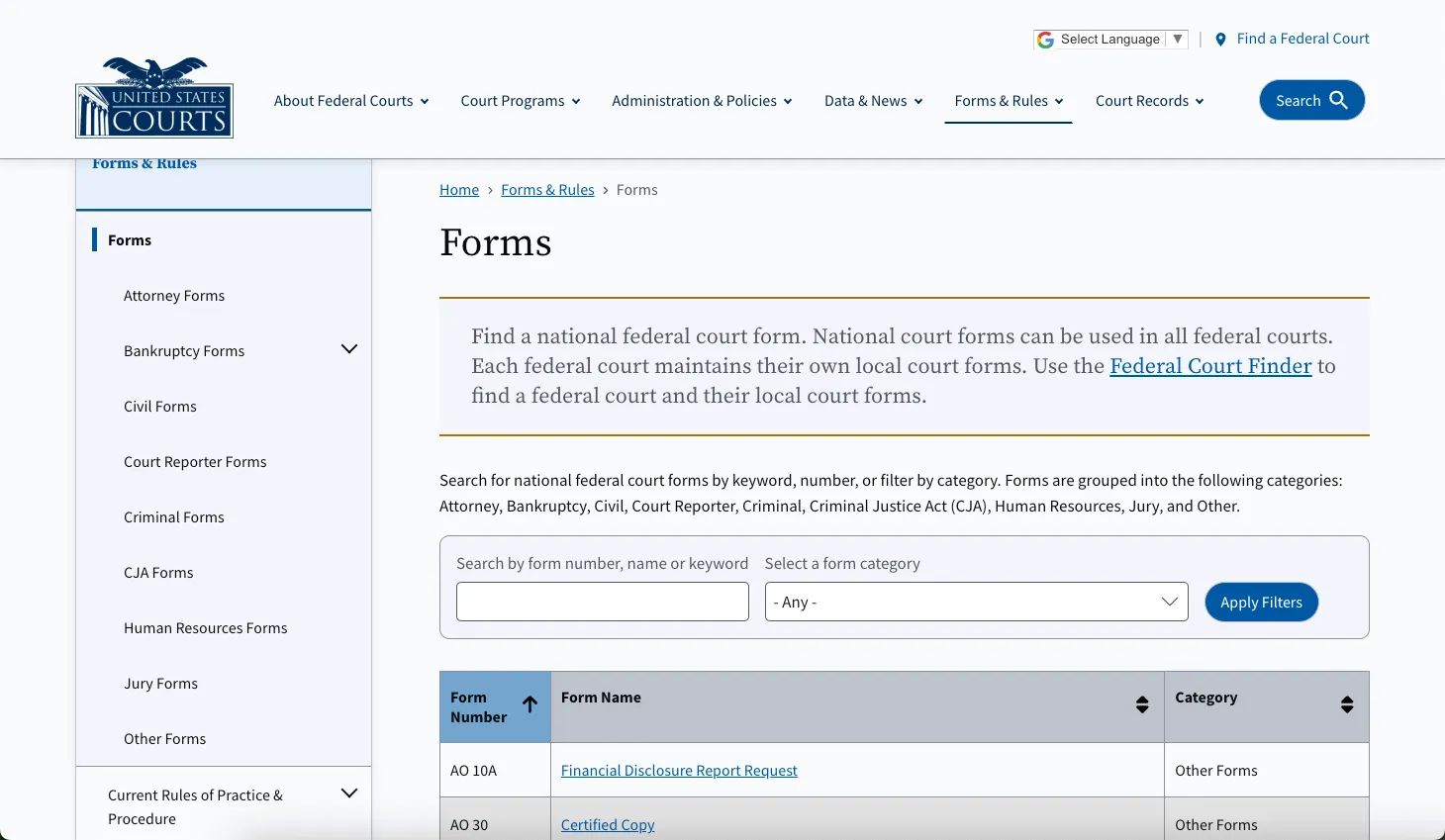
Task: Click the ascending sort arrow in Form Number header
Action: point(530,703)
